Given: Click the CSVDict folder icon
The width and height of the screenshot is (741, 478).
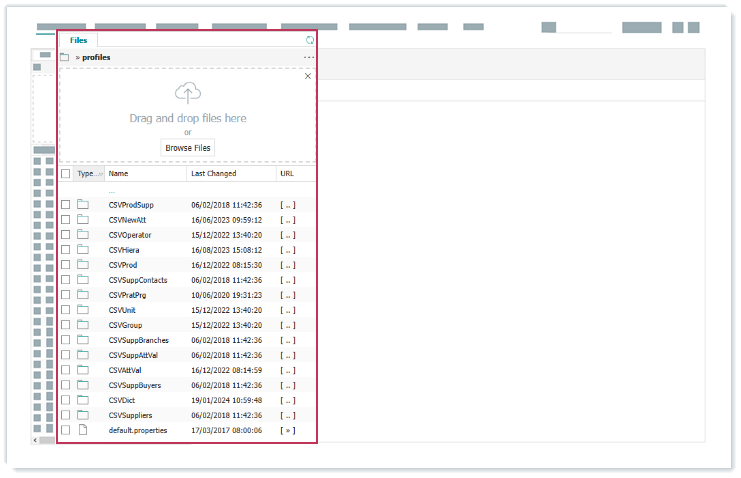Looking at the screenshot, I should (84, 400).
